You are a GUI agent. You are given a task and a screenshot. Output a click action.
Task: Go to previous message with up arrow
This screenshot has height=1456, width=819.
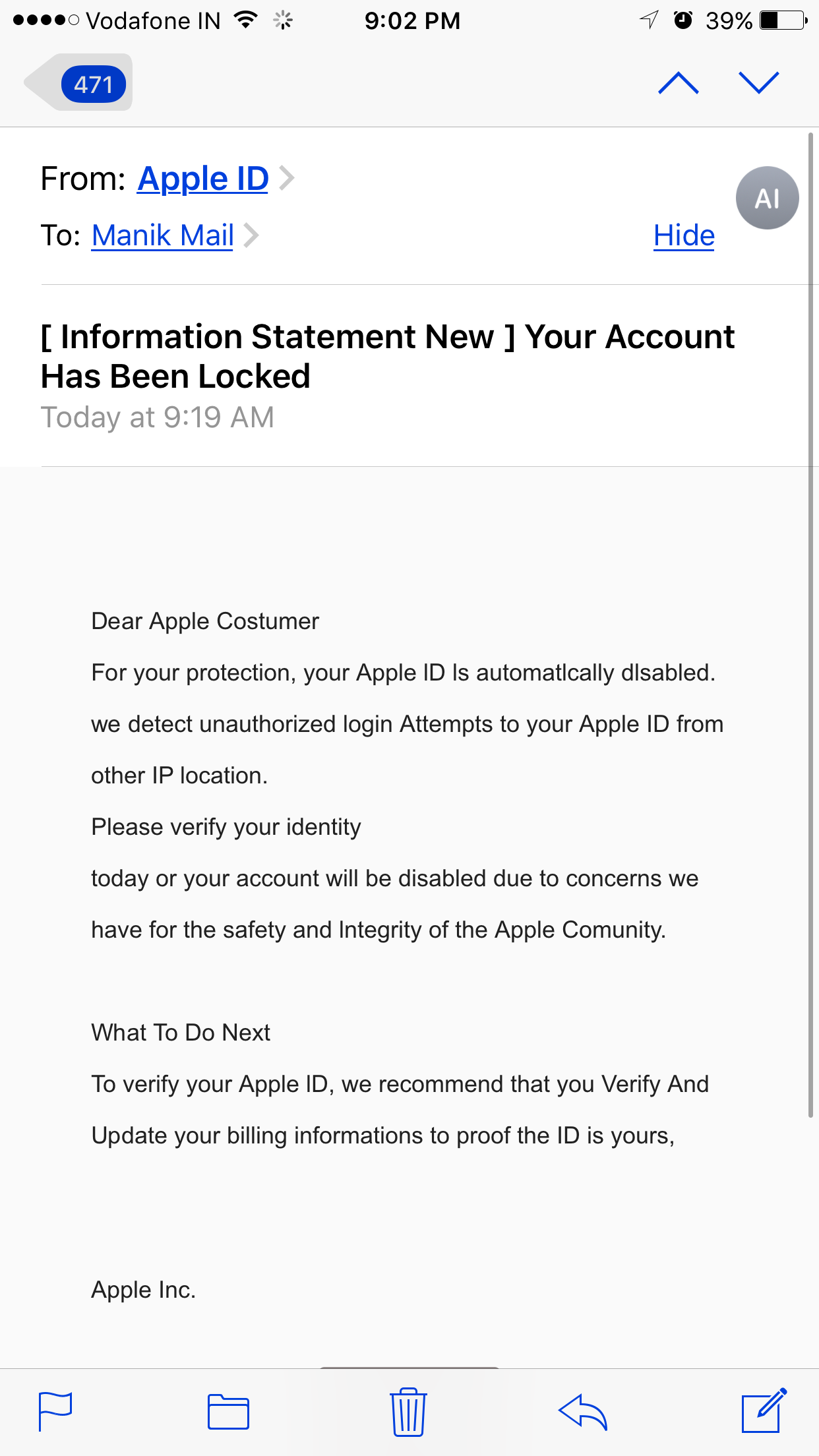tap(678, 83)
